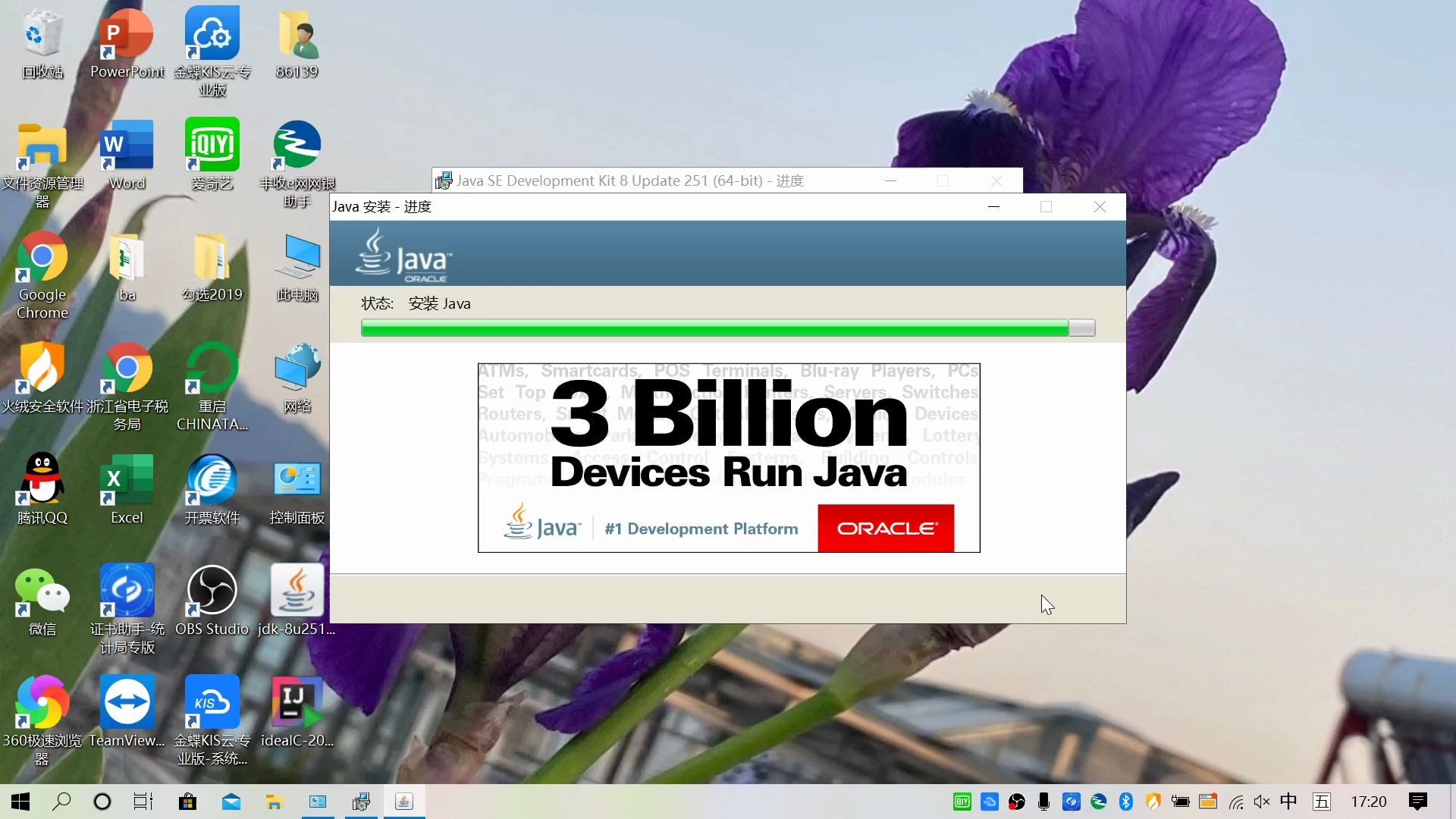Open Microsoft Store from the taskbar
The height and width of the screenshot is (819, 1456).
(x=187, y=802)
